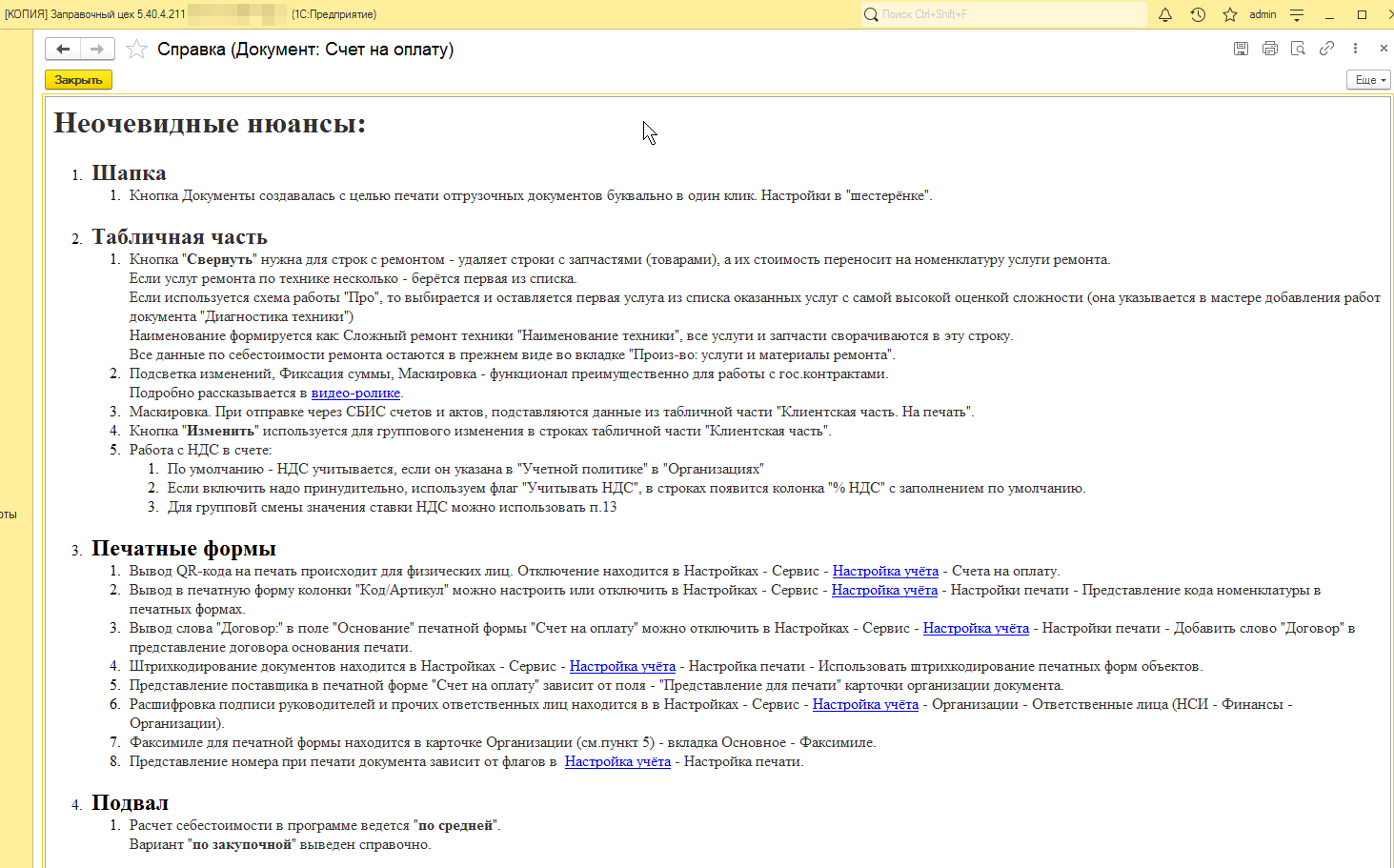Click the forward navigation arrow
1394x868 pixels.
pyautogui.click(x=97, y=50)
